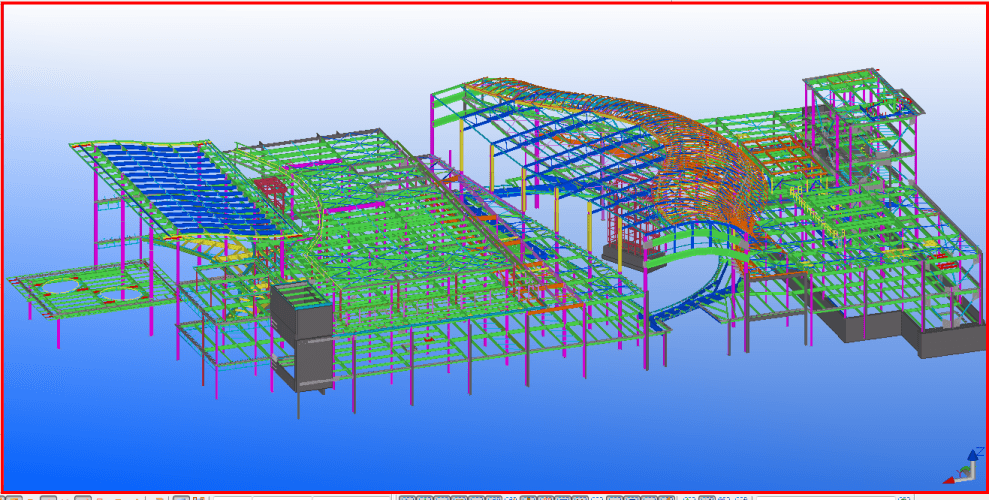Select the curved blue beam beneath the arch
Screen dimensions: 989x500
[x=690, y=300]
